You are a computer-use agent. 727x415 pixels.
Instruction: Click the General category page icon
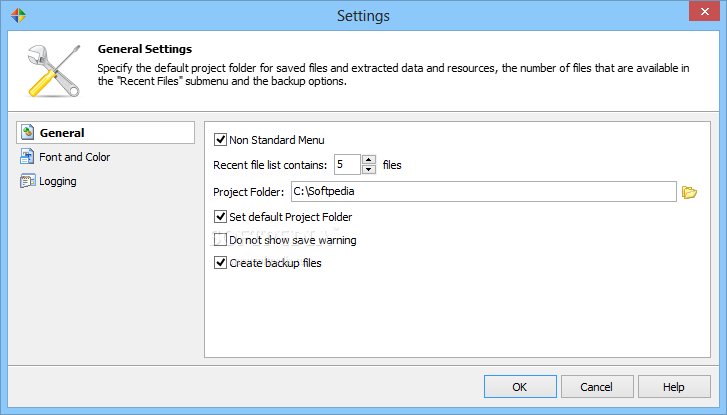point(27,133)
